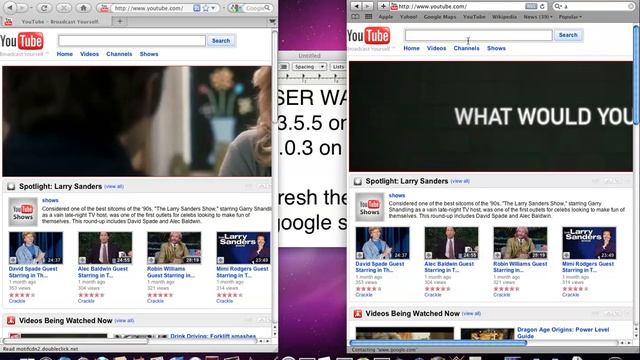Screen dimensions: 640x360
Task: Click Safari horizontal scrollbar thumb
Action: point(438,343)
